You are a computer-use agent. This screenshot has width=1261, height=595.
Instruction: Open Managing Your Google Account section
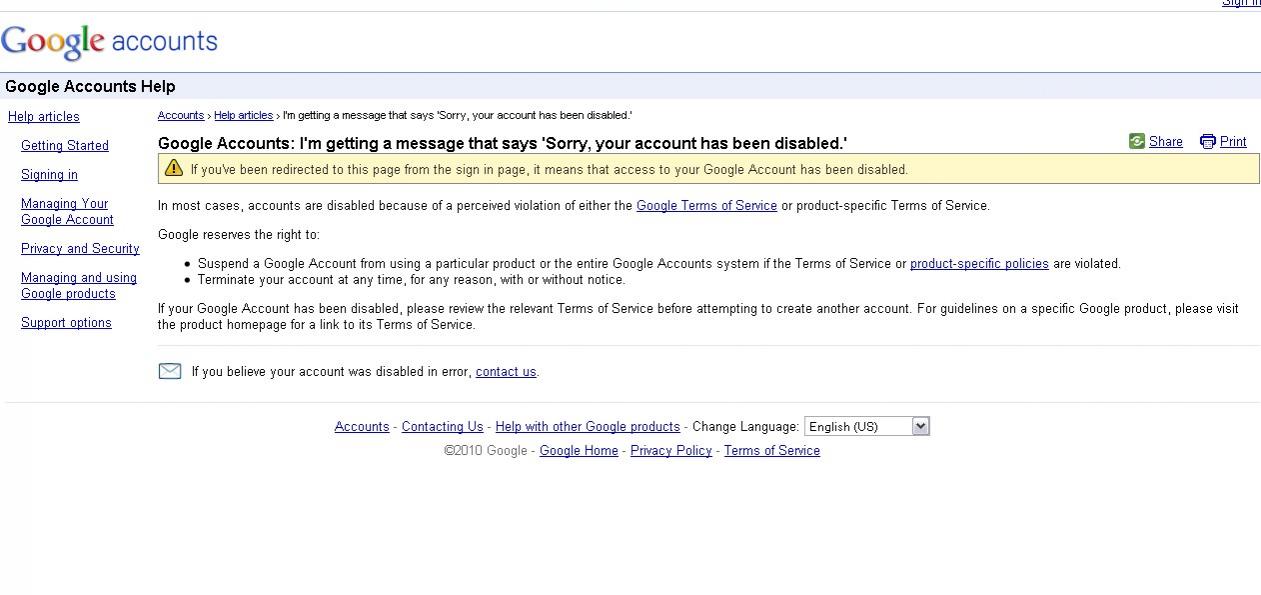pyautogui.click(x=67, y=212)
